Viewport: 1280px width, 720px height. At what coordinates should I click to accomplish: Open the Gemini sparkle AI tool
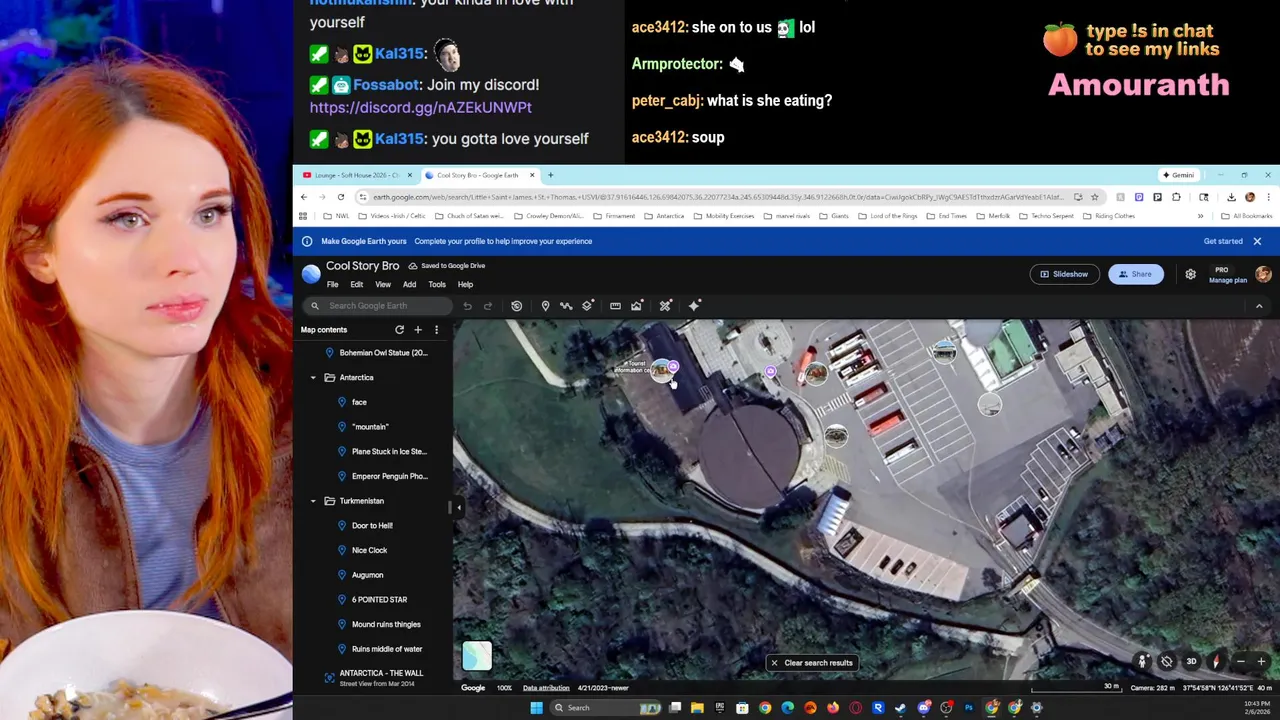[x=694, y=306]
